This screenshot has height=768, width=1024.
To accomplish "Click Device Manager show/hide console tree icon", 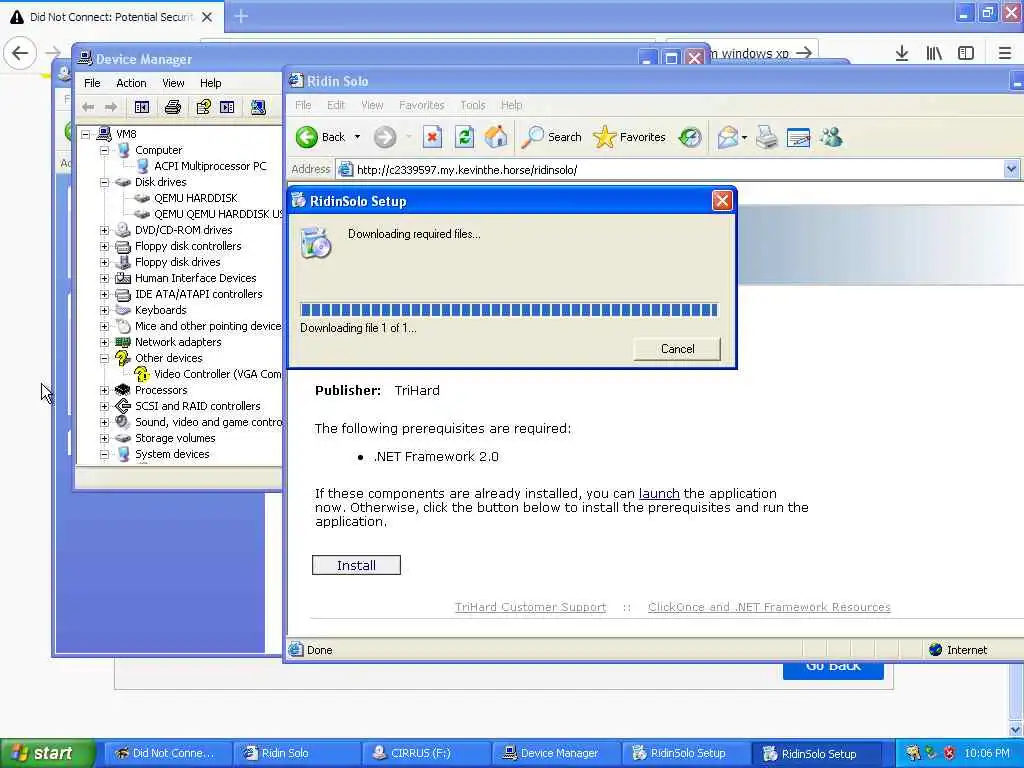I will (x=142, y=107).
